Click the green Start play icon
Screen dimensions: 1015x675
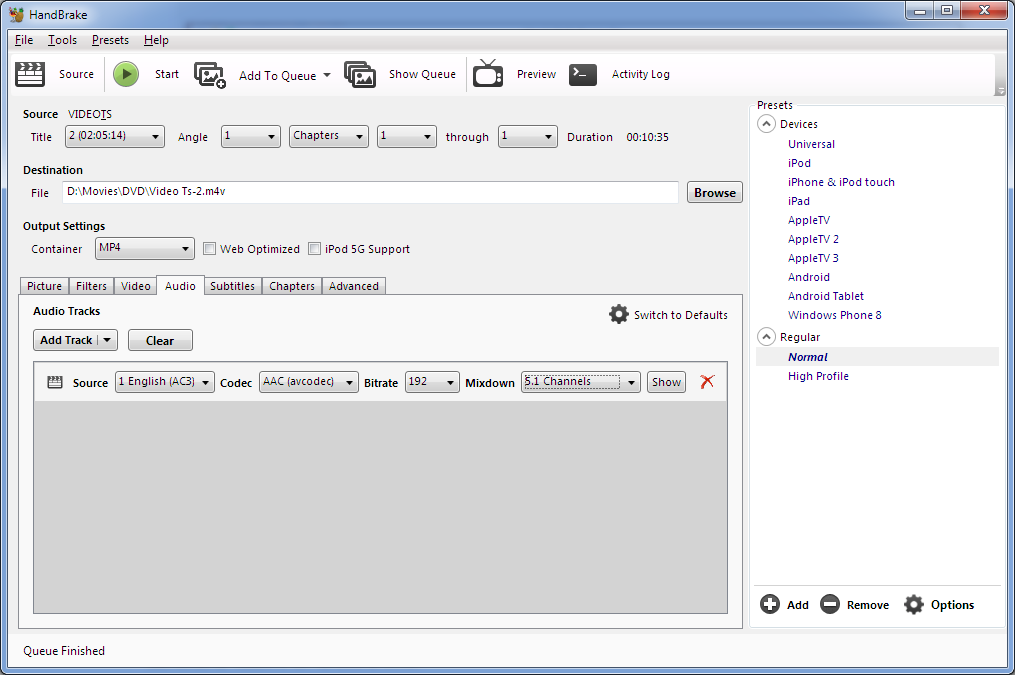(x=126, y=74)
